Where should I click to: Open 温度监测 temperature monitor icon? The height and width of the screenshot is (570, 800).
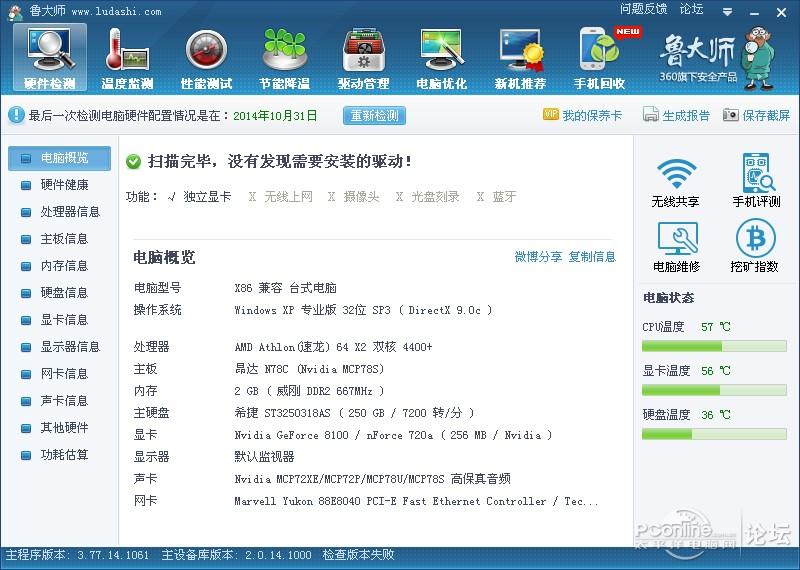128,58
